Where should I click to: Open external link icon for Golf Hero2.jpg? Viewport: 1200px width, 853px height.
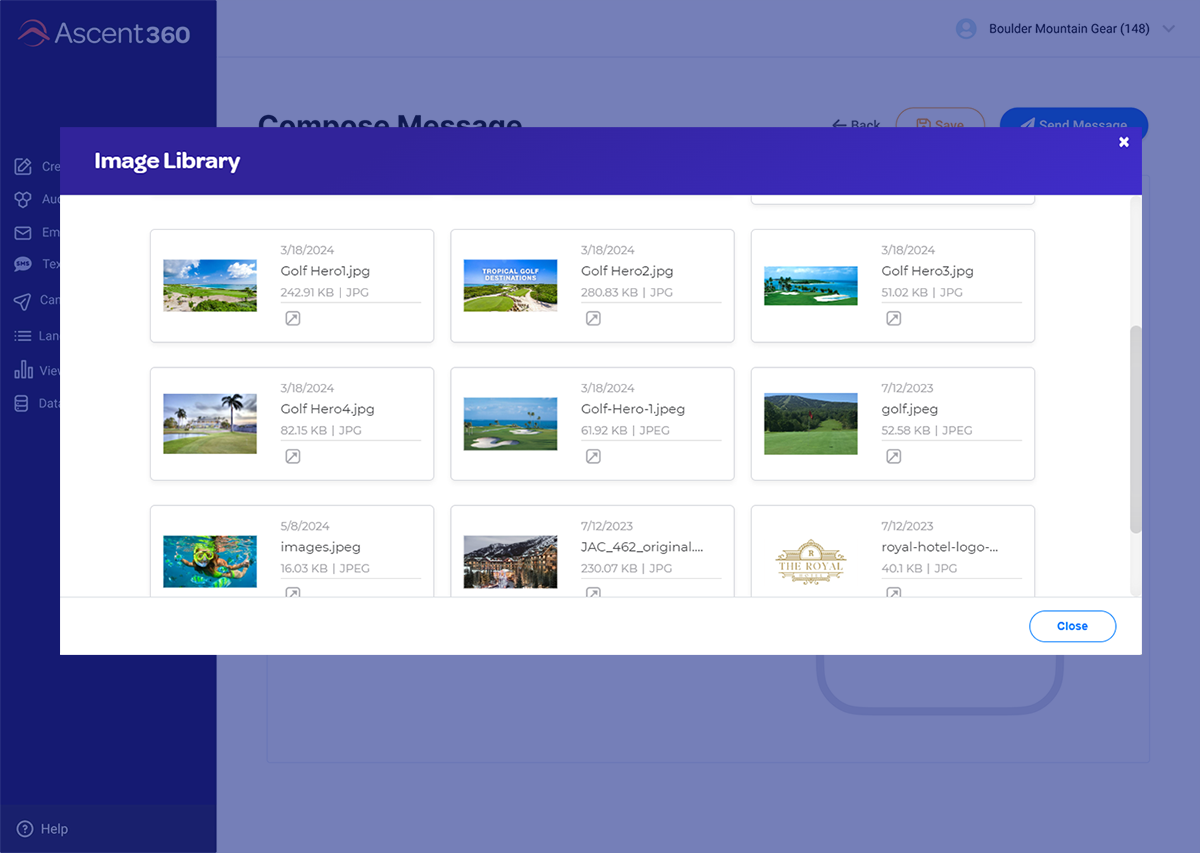coord(593,319)
